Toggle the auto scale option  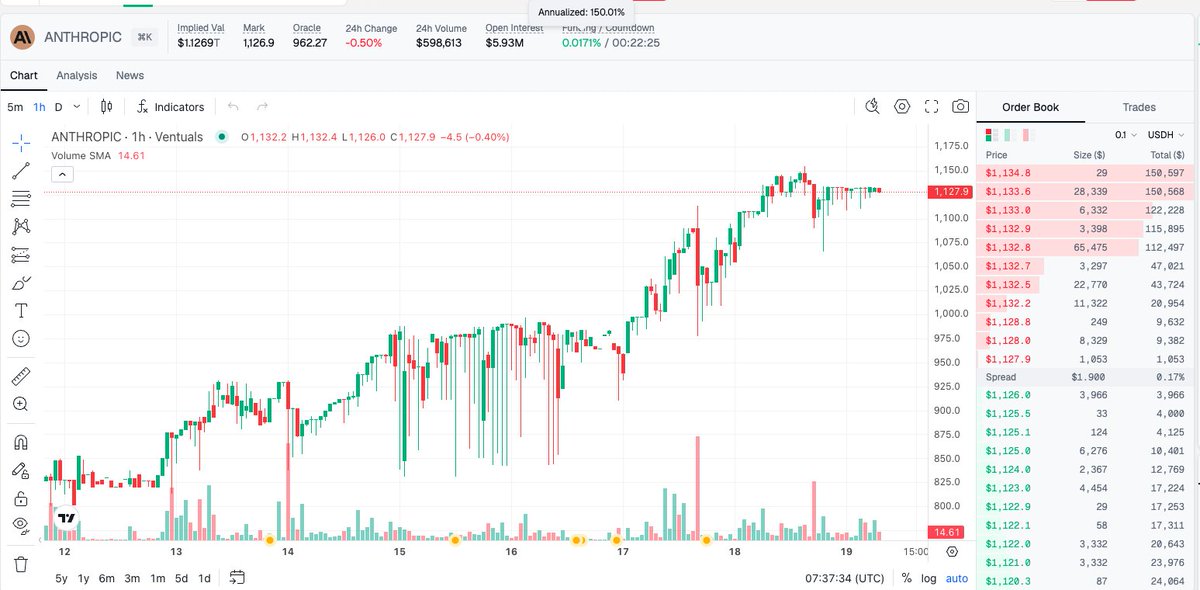(x=956, y=578)
